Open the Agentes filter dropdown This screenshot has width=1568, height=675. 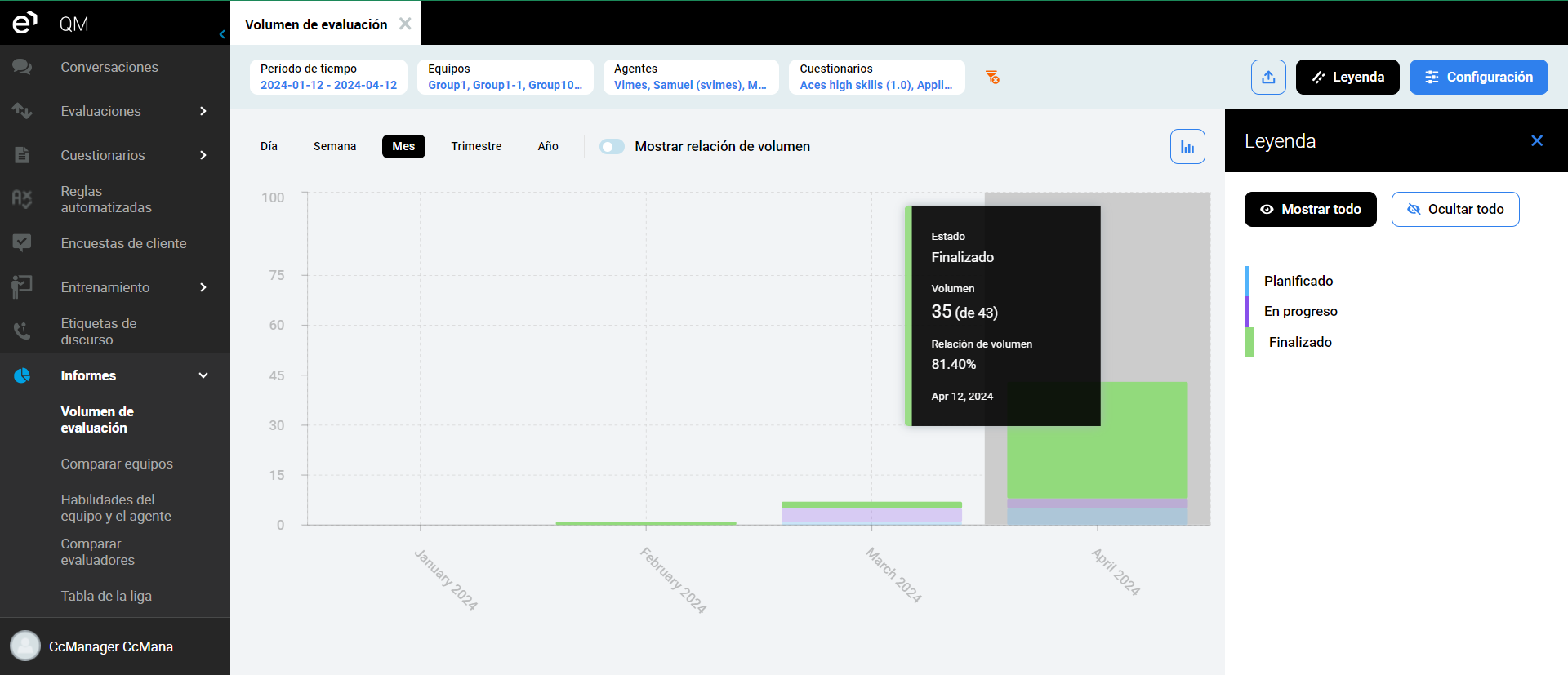pyautogui.click(x=691, y=77)
